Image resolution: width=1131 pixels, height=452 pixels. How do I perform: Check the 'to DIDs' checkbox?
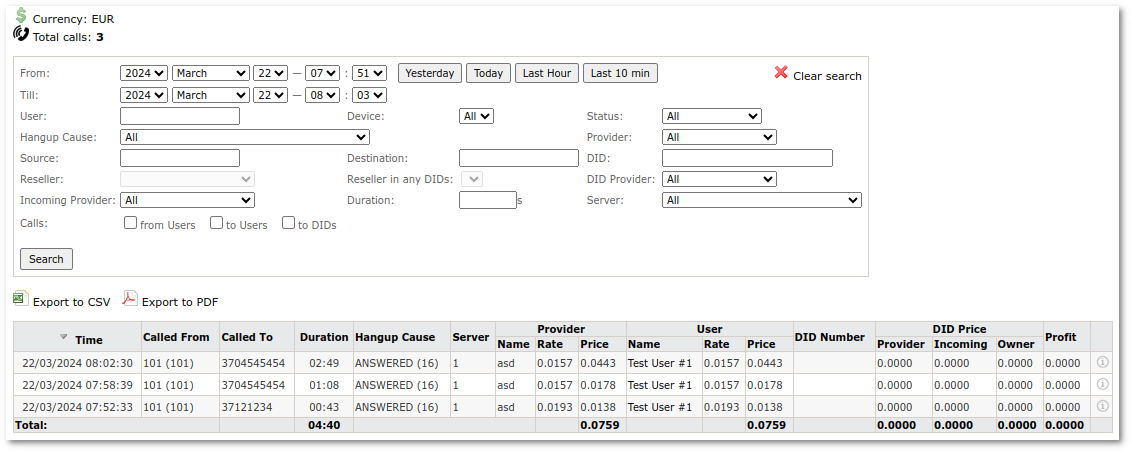tap(288, 223)
